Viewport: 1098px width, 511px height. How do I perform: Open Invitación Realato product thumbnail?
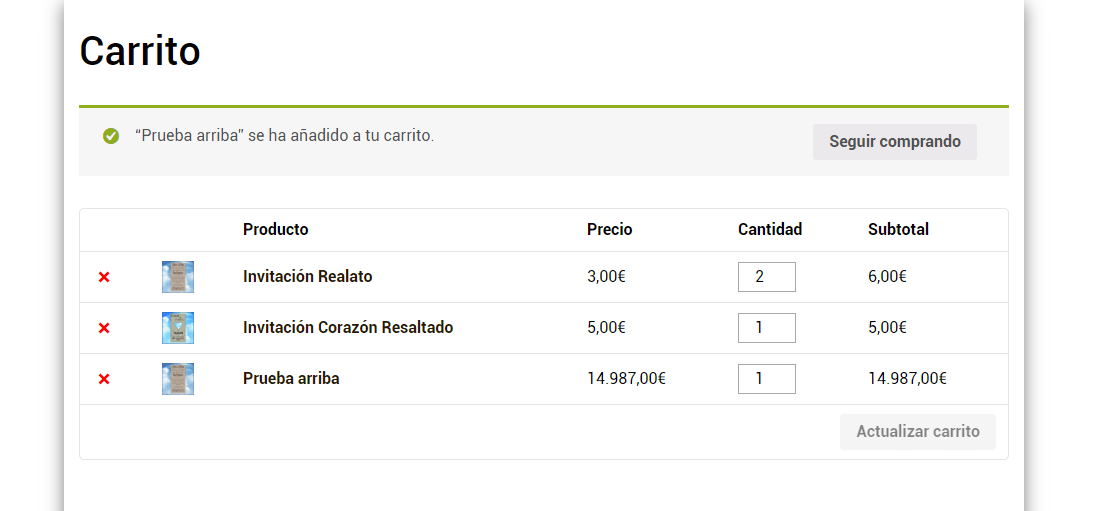[178, 276]
